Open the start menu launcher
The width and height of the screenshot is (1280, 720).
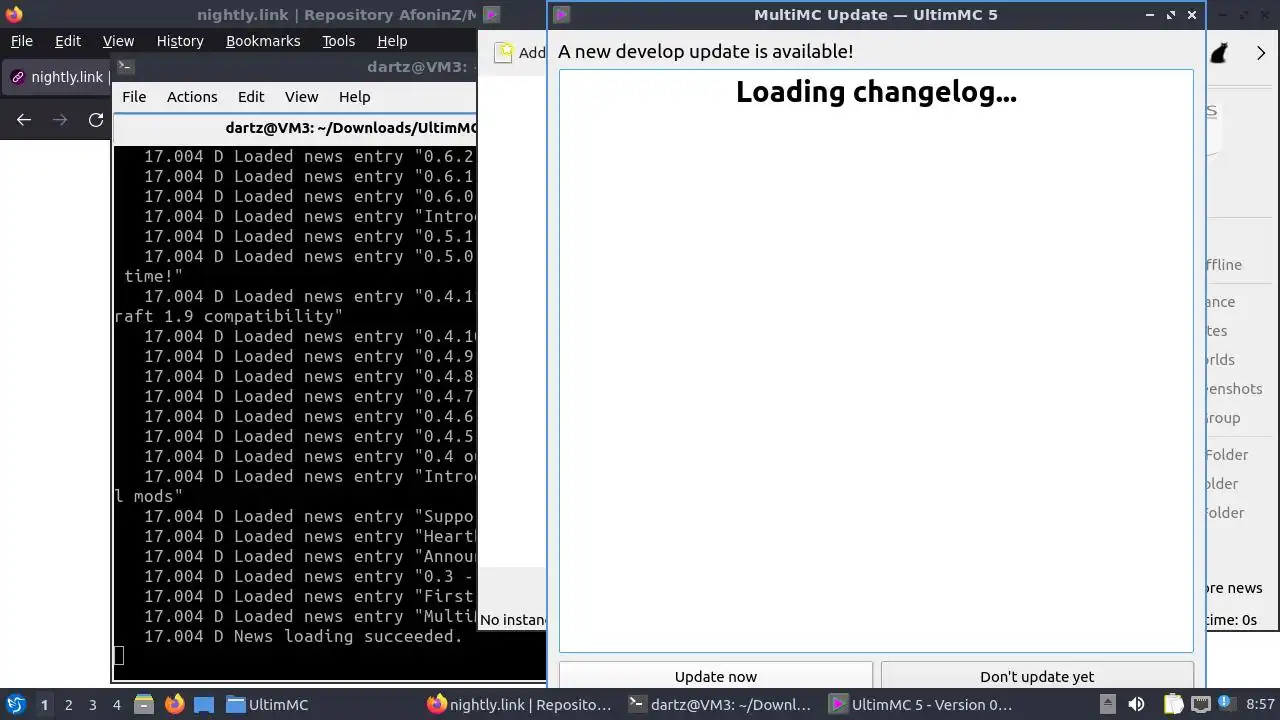[x=15, y=704]
